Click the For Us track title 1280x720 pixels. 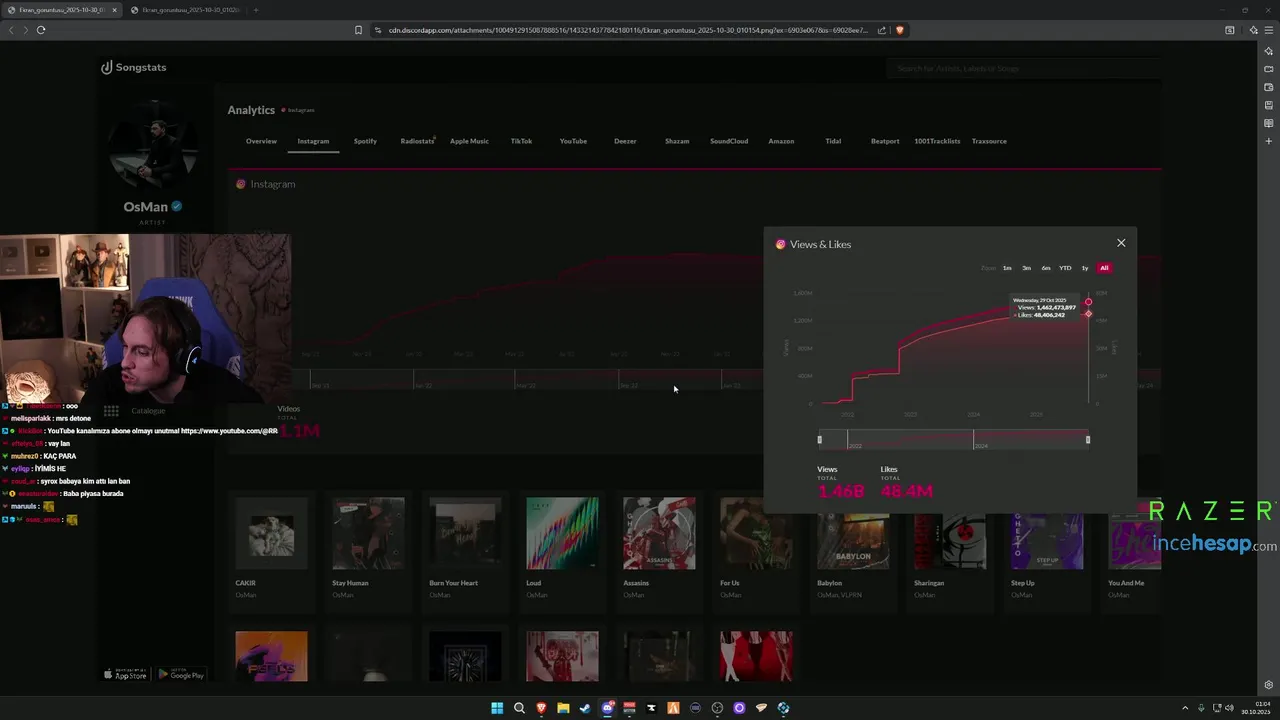(730, 583)
